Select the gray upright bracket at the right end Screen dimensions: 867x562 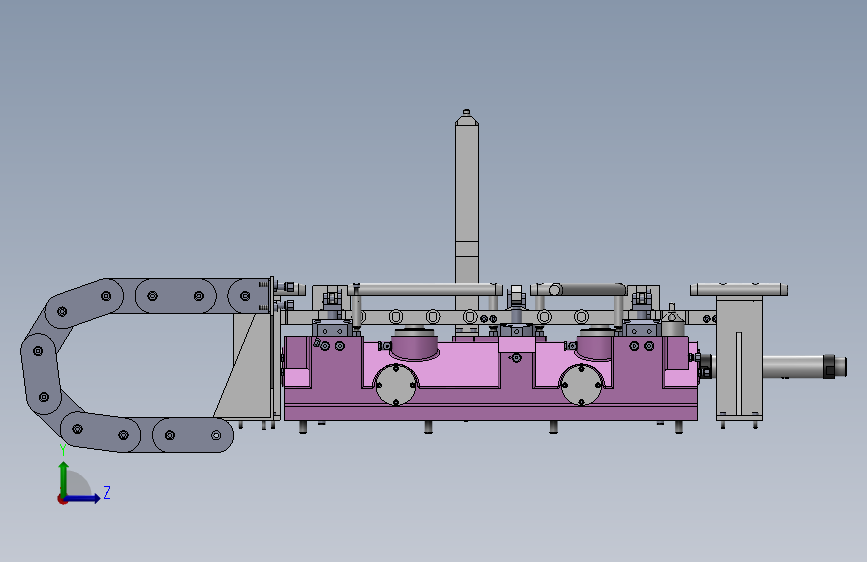[739, 360]
